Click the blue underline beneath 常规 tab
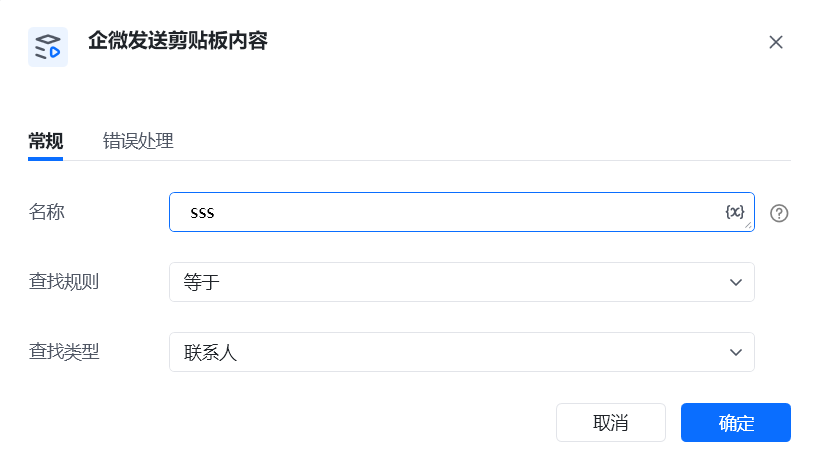The image size is (814, 466). click(46, 159)
